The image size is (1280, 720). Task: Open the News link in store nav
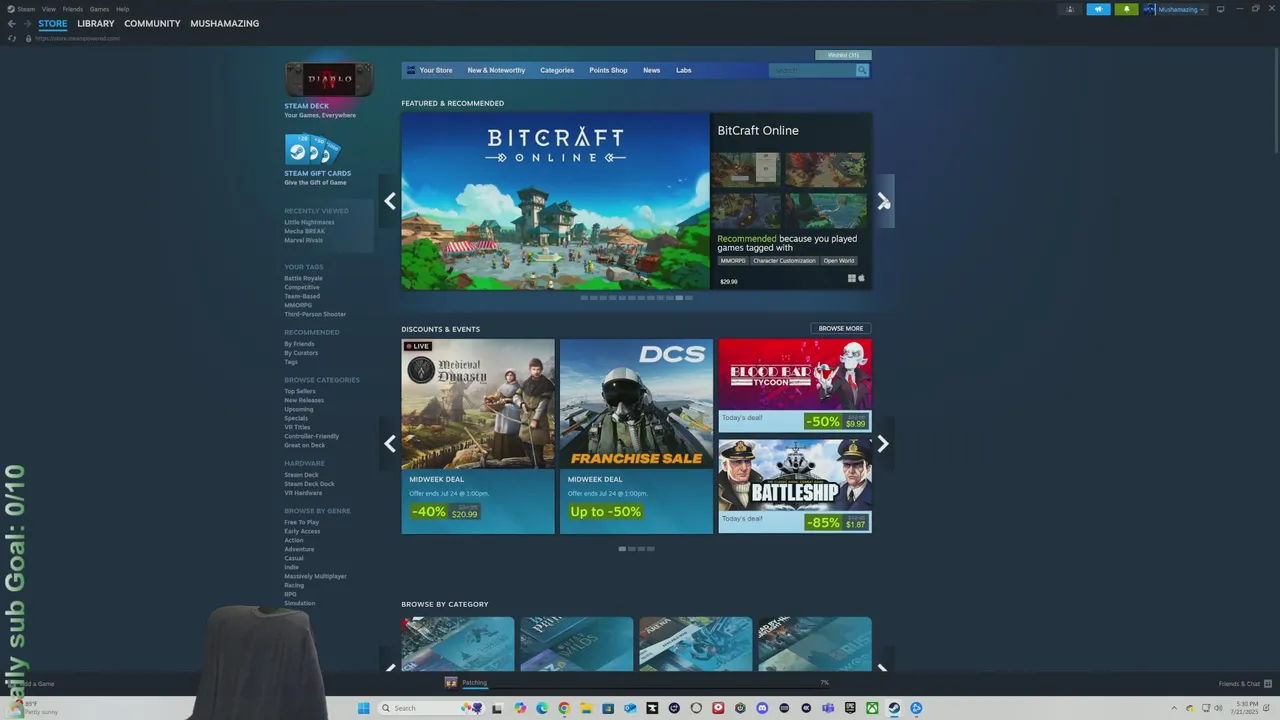[x=651, y=70]
